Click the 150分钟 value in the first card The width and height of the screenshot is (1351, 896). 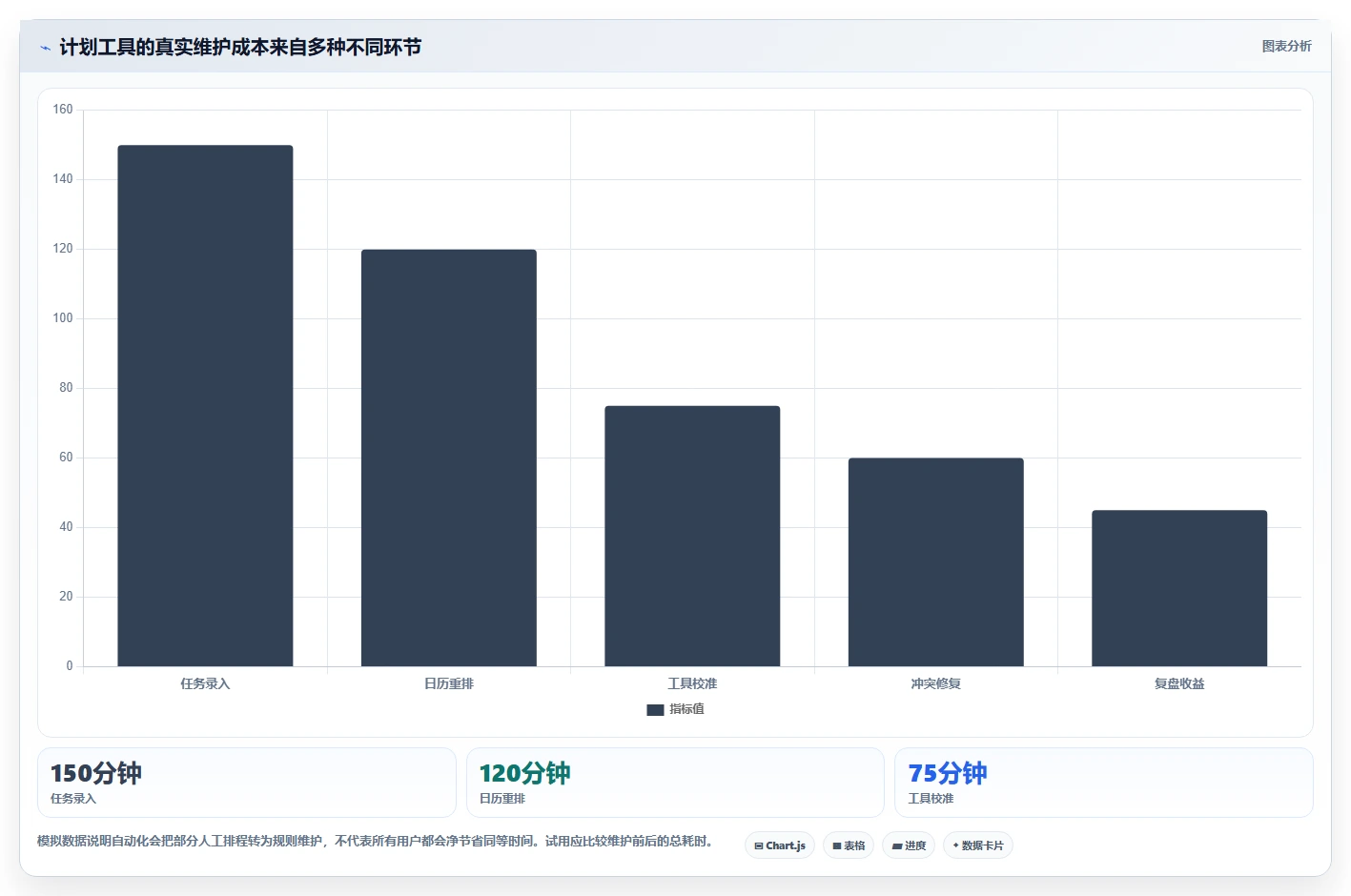[95, 773]
